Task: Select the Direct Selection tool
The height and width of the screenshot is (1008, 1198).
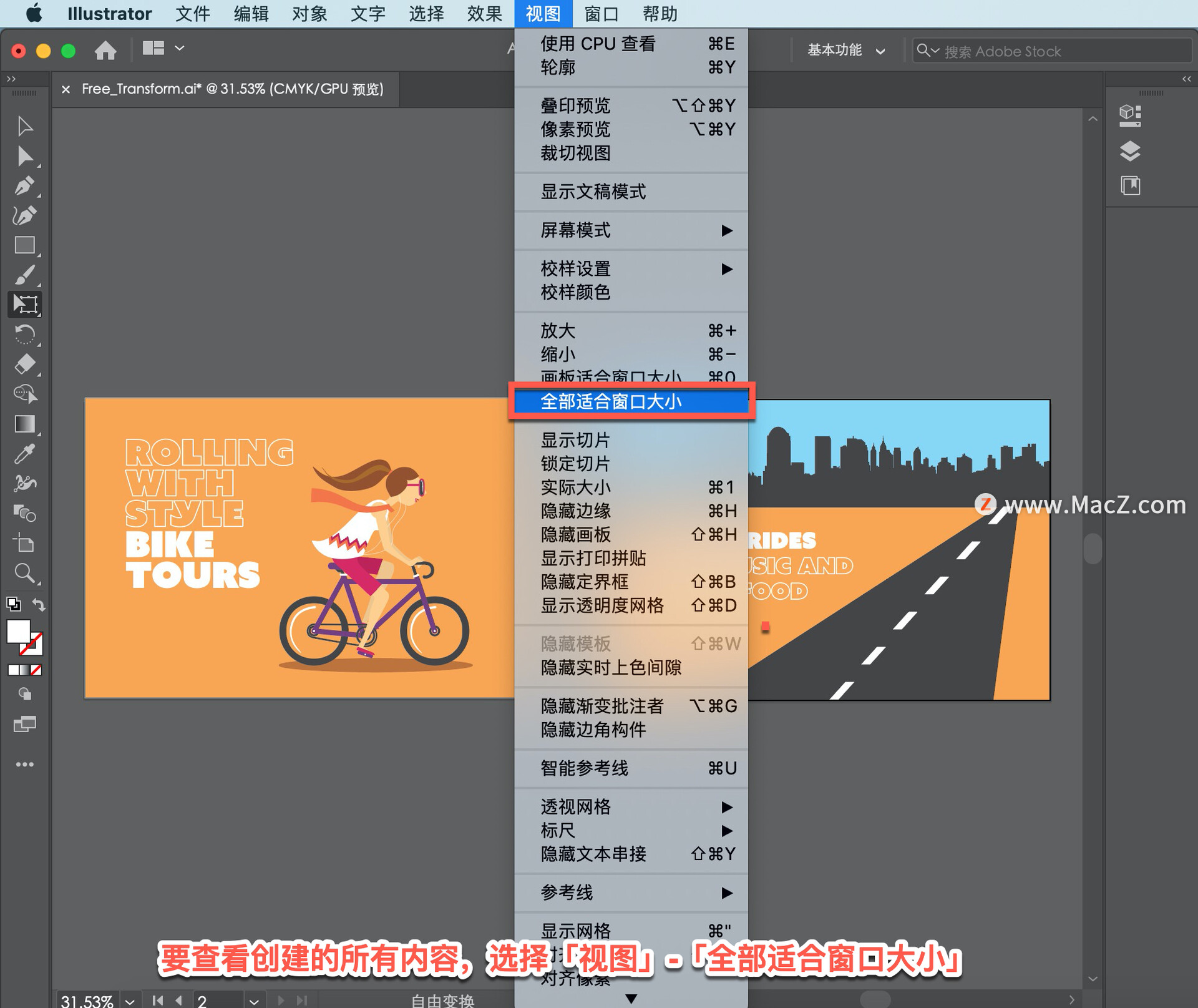Action: click(x=25, y=155)
